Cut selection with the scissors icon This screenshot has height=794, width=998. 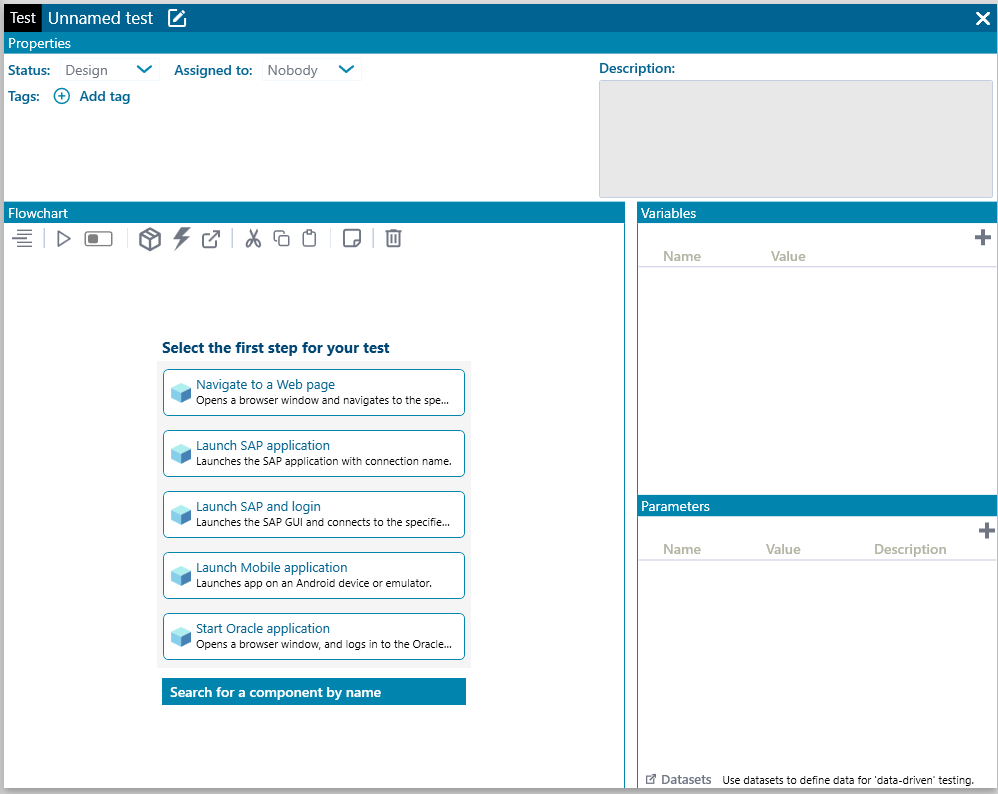[x=253, y=238]
